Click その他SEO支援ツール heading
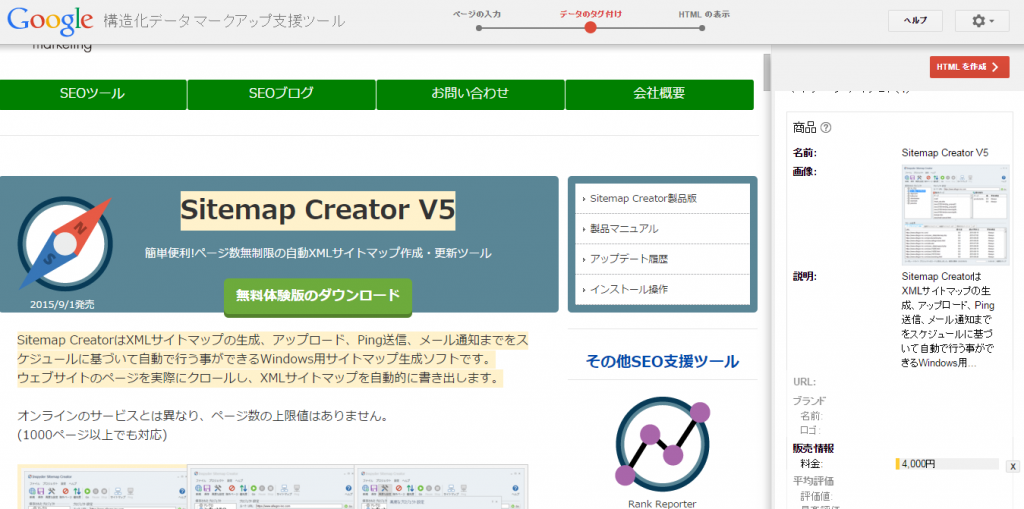This screenshot has width=1024, height=509. 662,361
